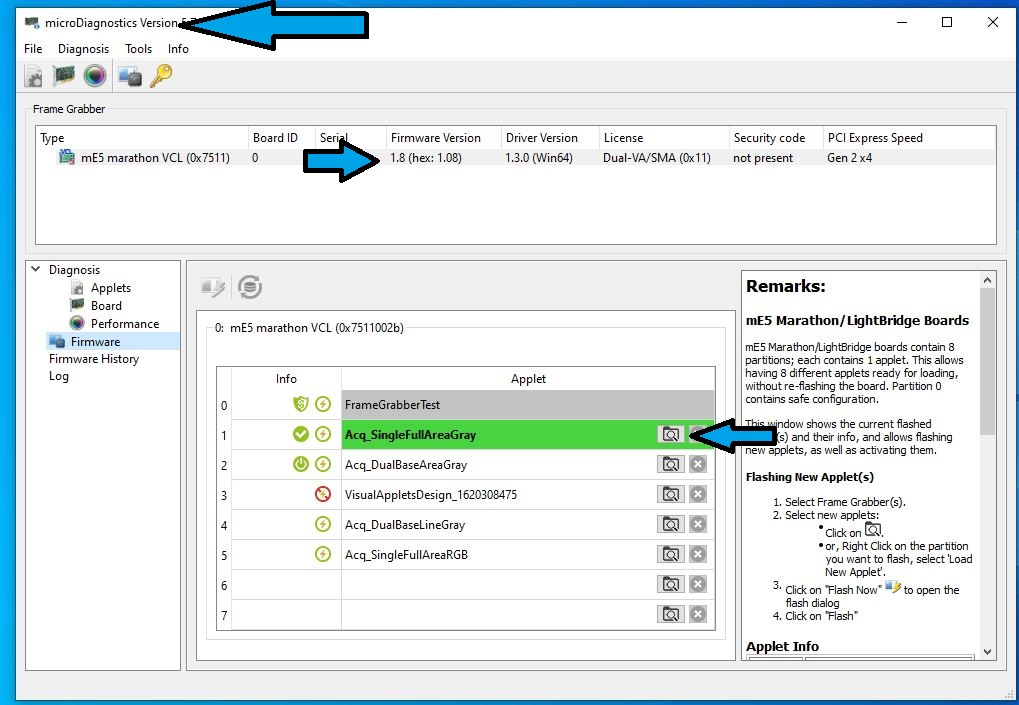This screenshot has width=1019, height=705.
Task: Collapse the Diagnosis tree node
Action: pos(36,269)
